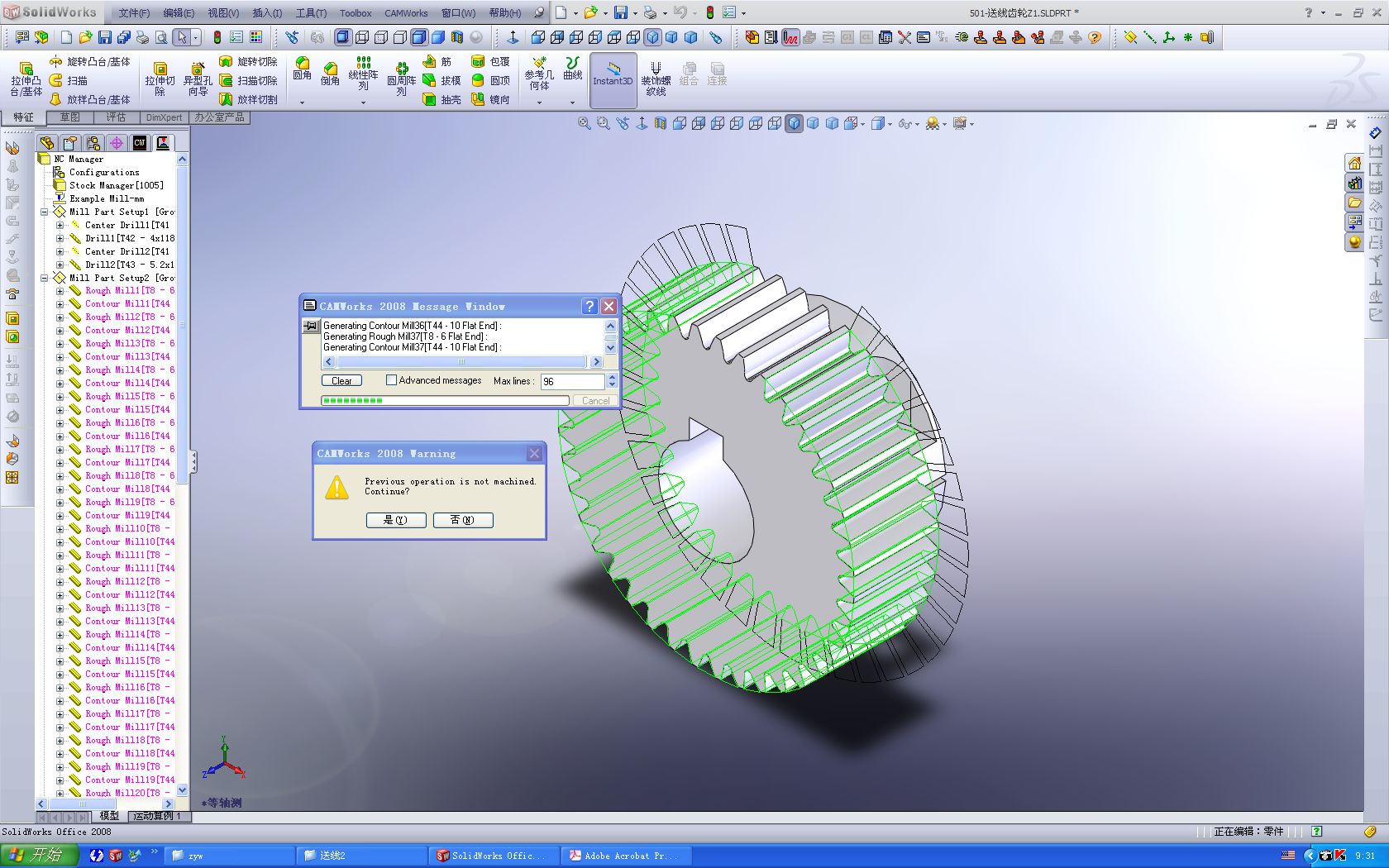This screenshot has width=1389, height=868.
Task: Toggle section view in the standard toolbar
Action: click(x=457, y=37)
